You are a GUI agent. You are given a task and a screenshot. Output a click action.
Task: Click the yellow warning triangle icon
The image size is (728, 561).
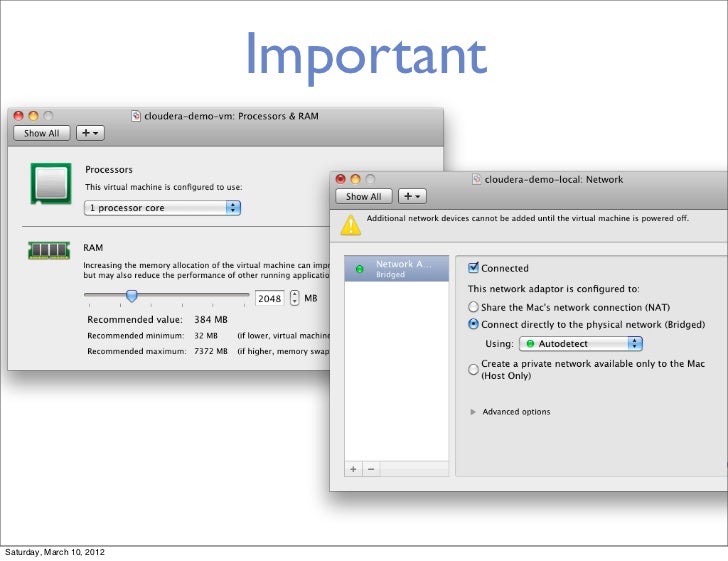point(351,225)
